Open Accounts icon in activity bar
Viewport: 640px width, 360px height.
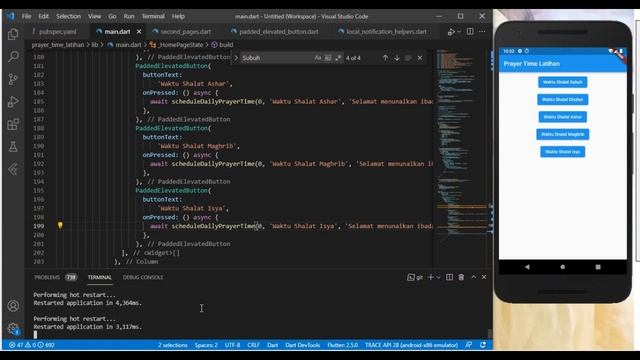click(13, 306)
